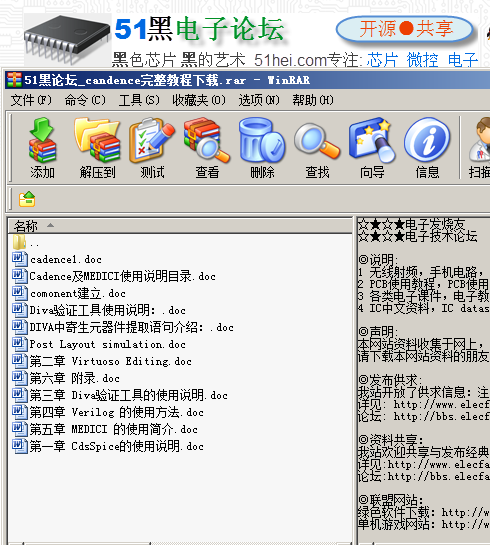Click the WinRAR title bar icon
The image size is (490, 545).
14,80
